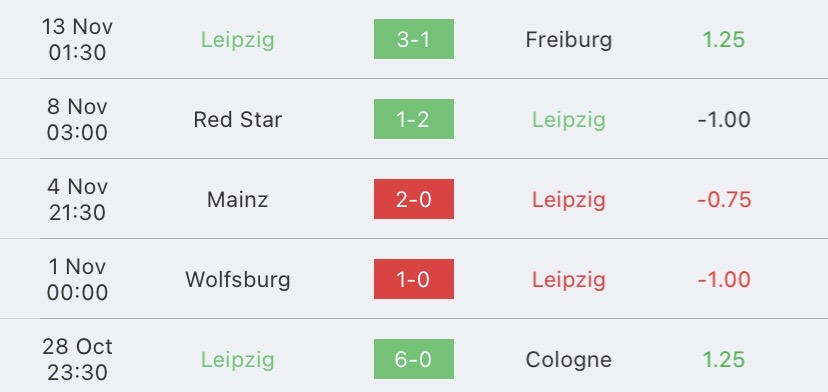828x392 pixels.
Task: Select Leipzig in the 13 Nov match
Action: click(x=238, y=40)
